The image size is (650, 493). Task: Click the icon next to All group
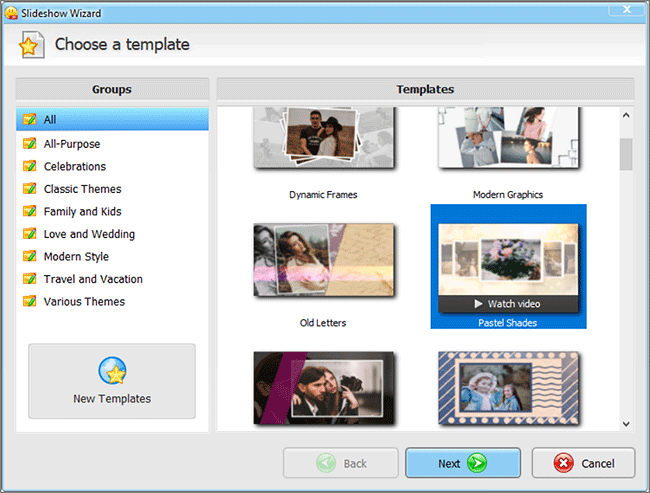coord(30,119)
